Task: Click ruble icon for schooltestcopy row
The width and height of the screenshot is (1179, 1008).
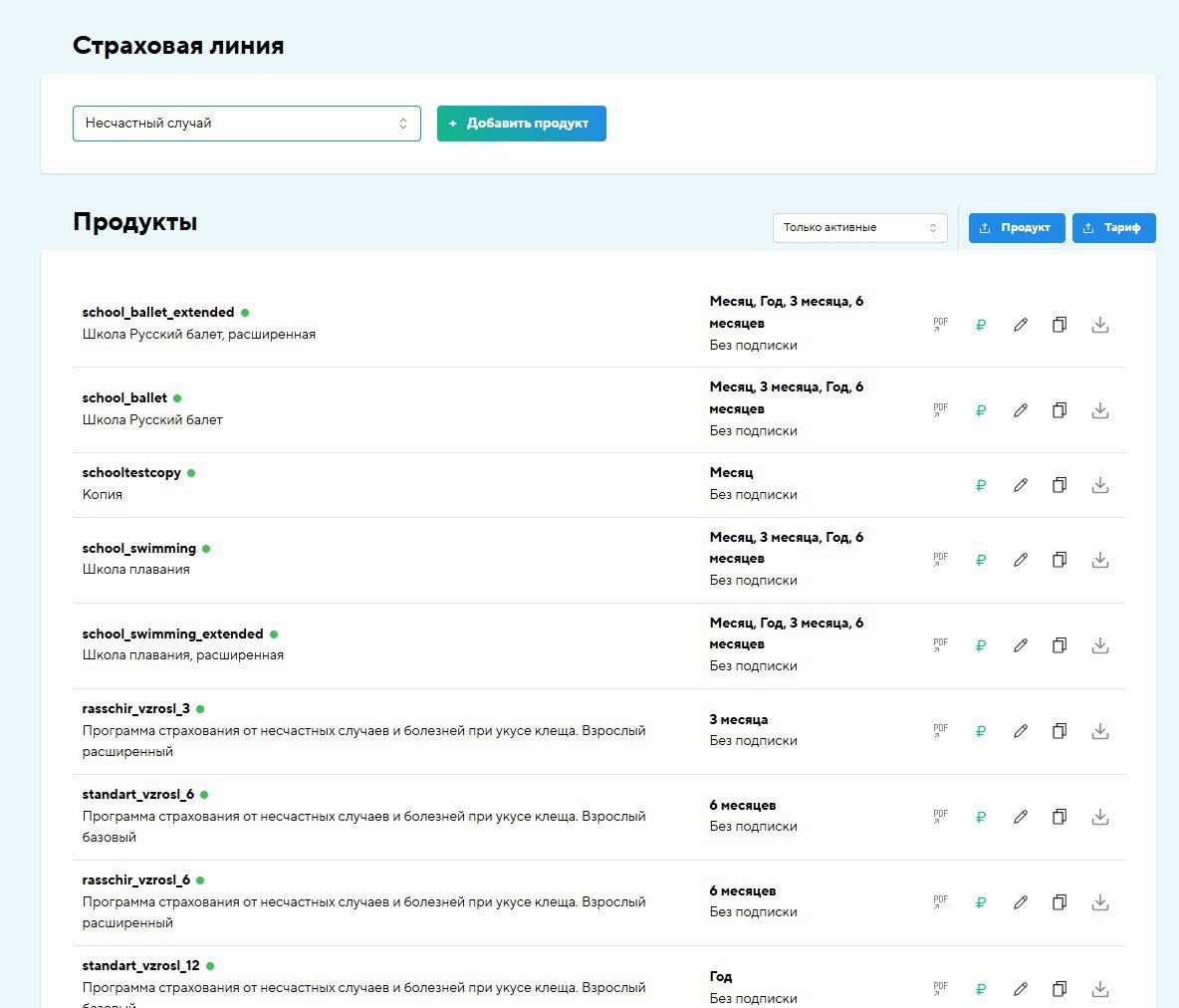Action: (x=981, y=485)
